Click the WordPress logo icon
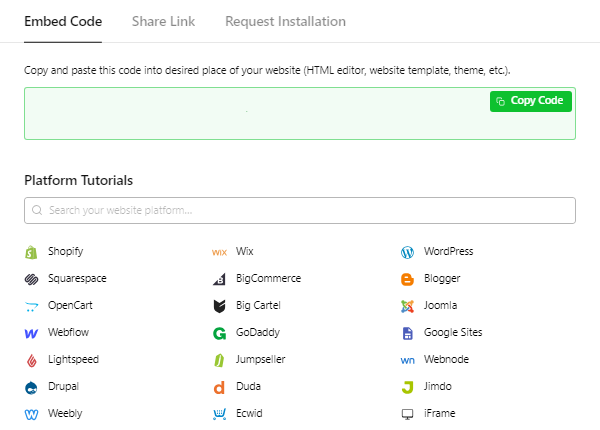Viewport: 600px width, 430px height. tap(407, 252)
